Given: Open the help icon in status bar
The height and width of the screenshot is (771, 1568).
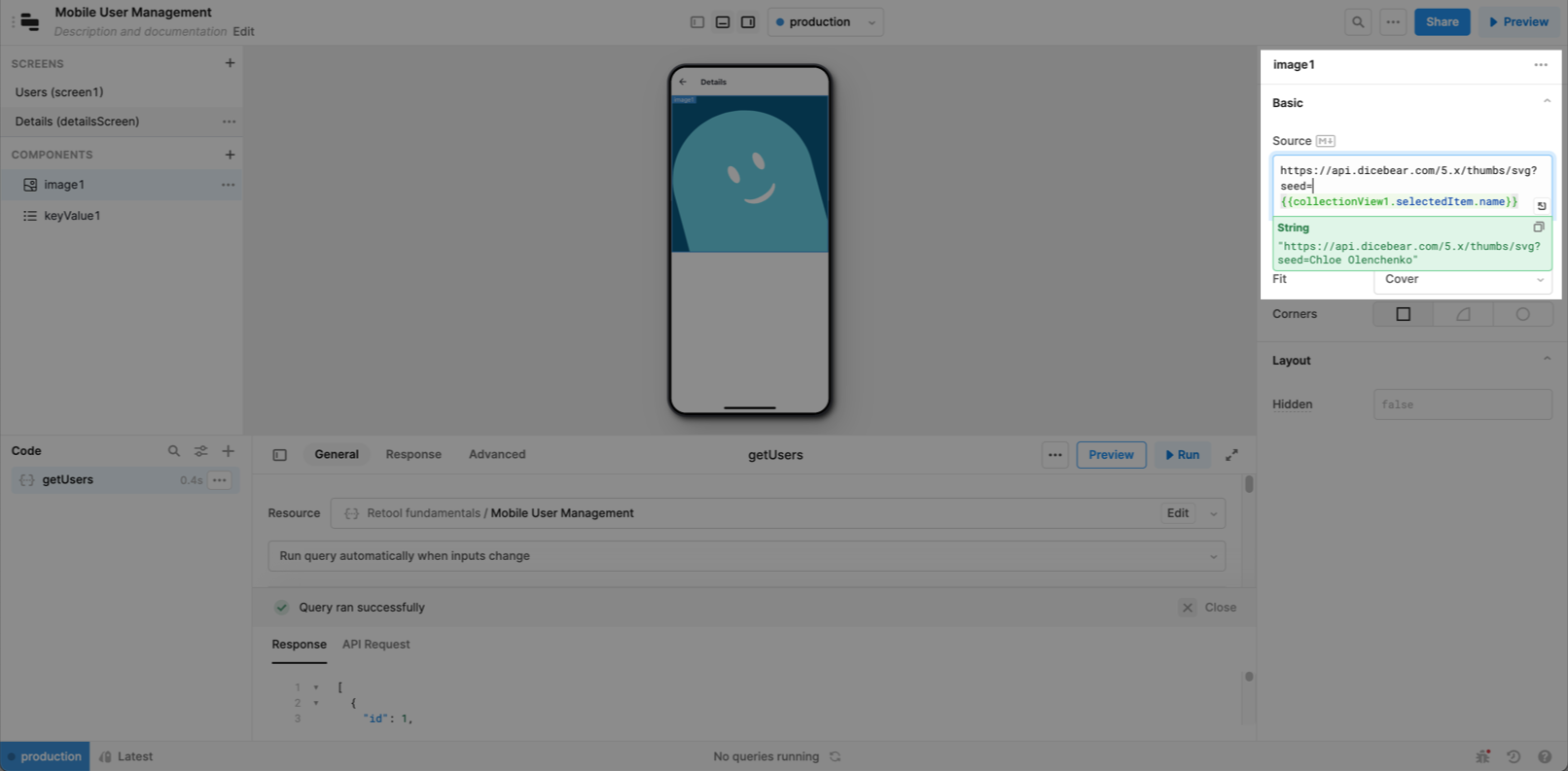Looking at the screenshot, I should click(x=1545, y=756).
